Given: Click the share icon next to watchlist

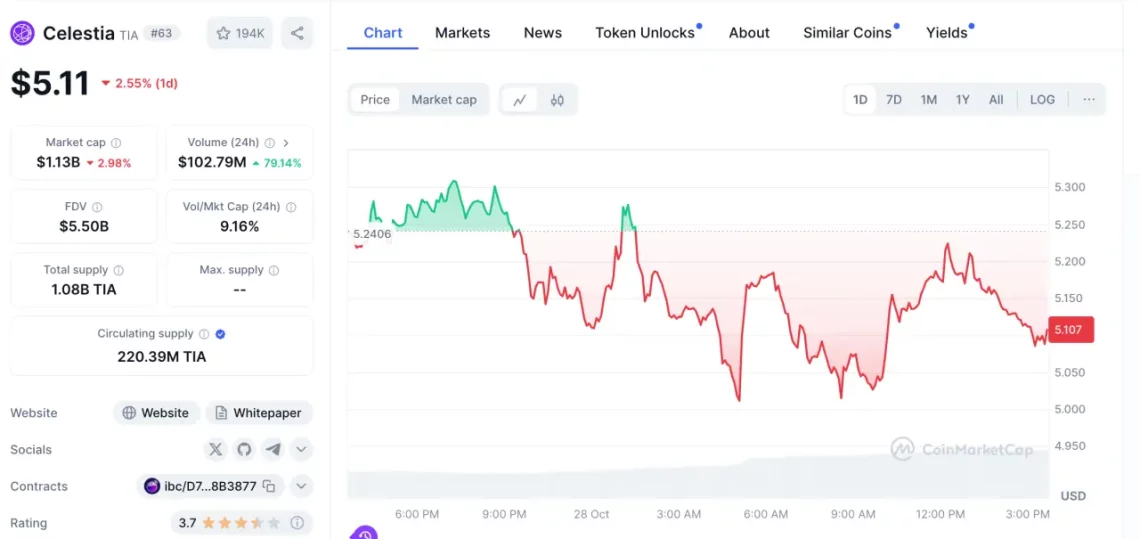Looking at the screenshot, I should tap(297, 33).
